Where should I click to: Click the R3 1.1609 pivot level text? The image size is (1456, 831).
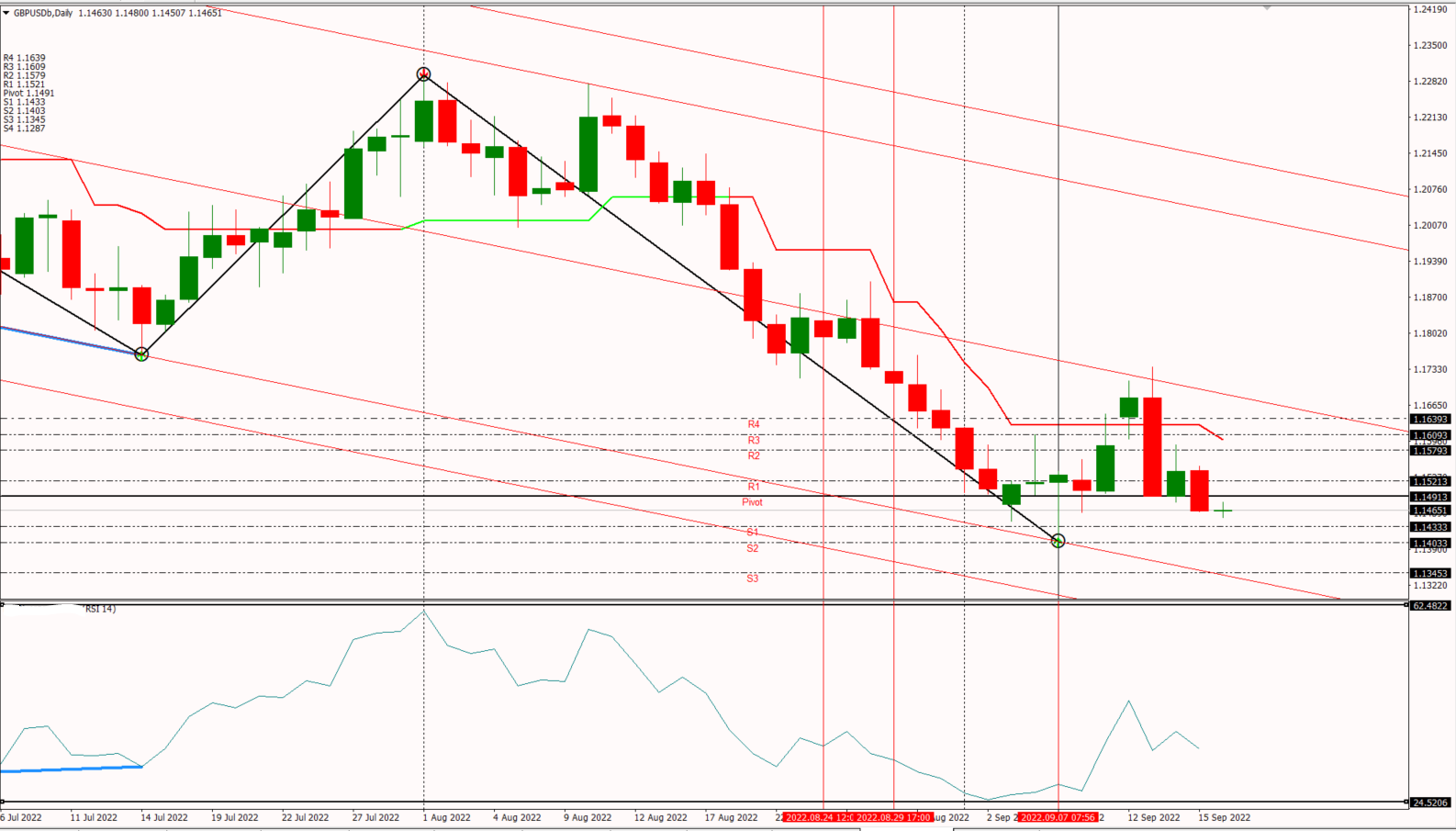point(24,67)
